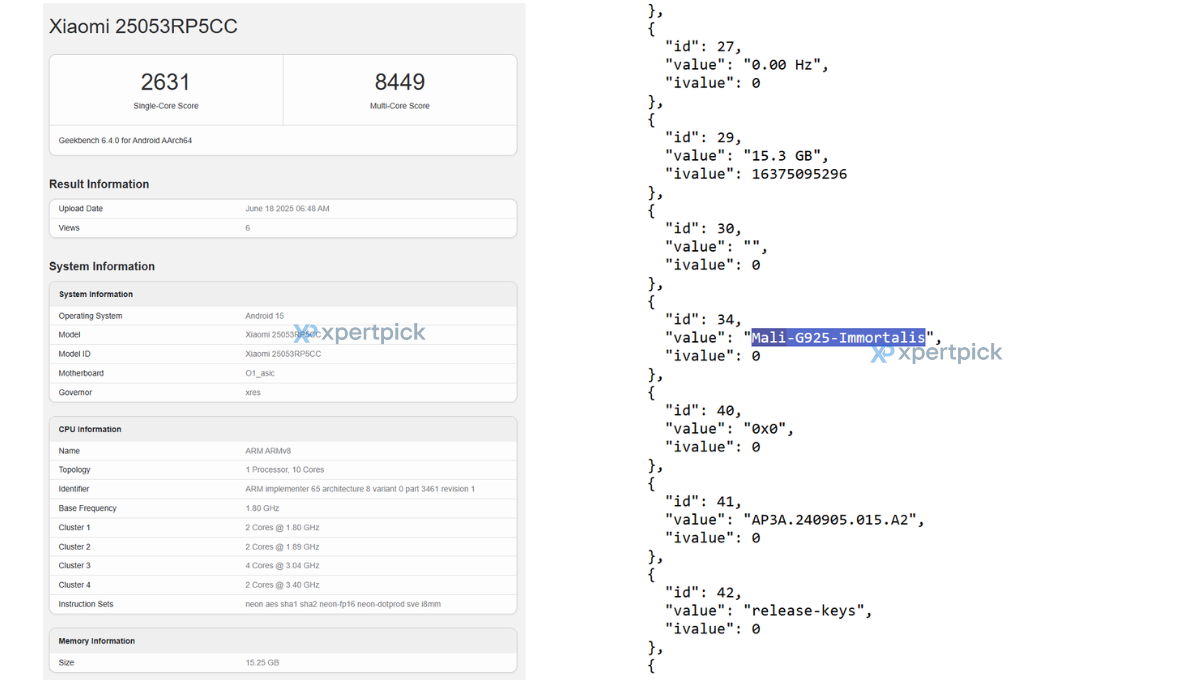Click the ARM implementer 65 identifier value

(360, 489)
